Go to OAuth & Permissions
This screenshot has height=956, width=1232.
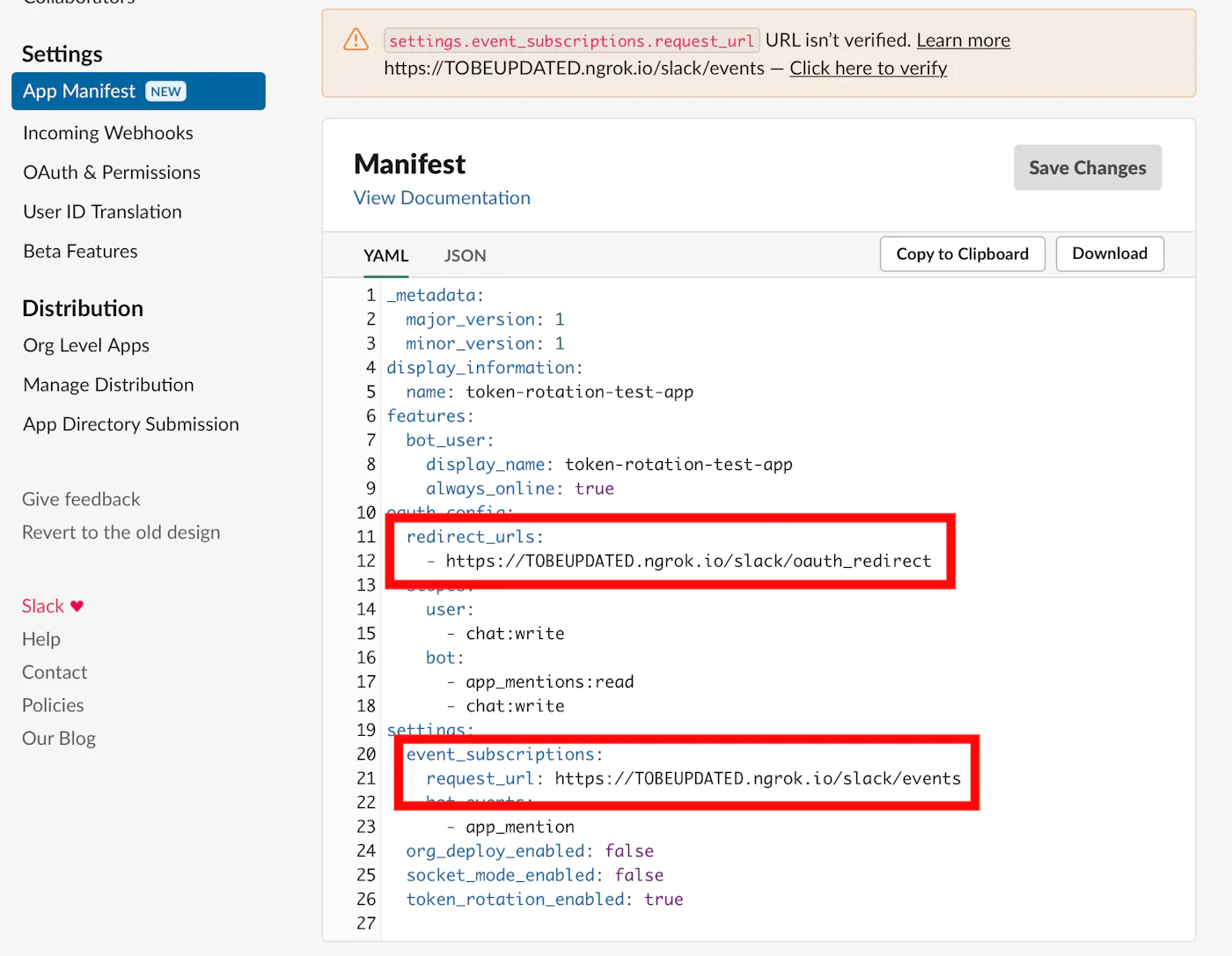112,173
